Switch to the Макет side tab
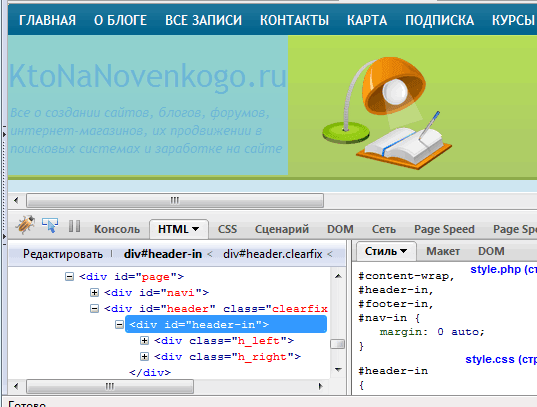537x407 pixels. (x=443, y=251)
